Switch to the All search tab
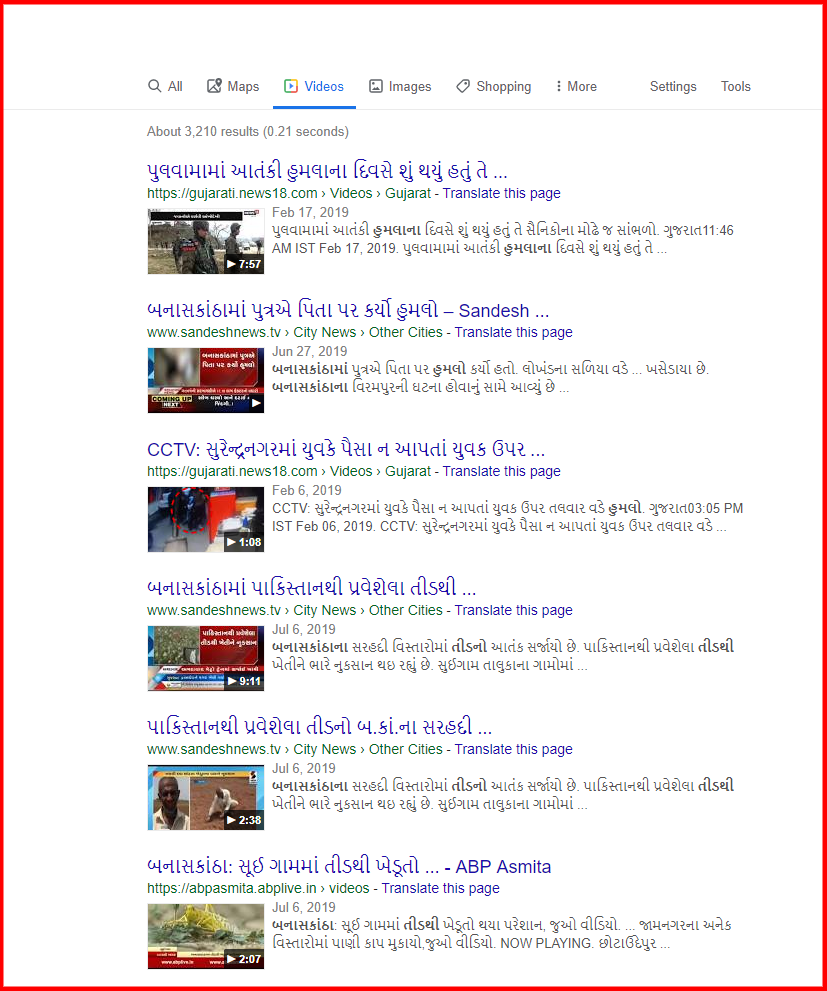Screen dimensions: 827x991 [x=165, y=87]
